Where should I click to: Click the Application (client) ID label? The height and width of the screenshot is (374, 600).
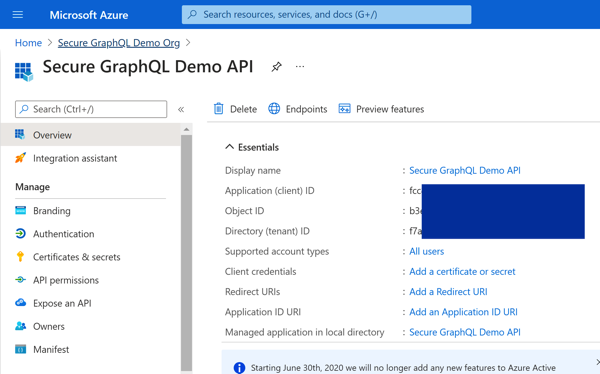pos(269,191)
